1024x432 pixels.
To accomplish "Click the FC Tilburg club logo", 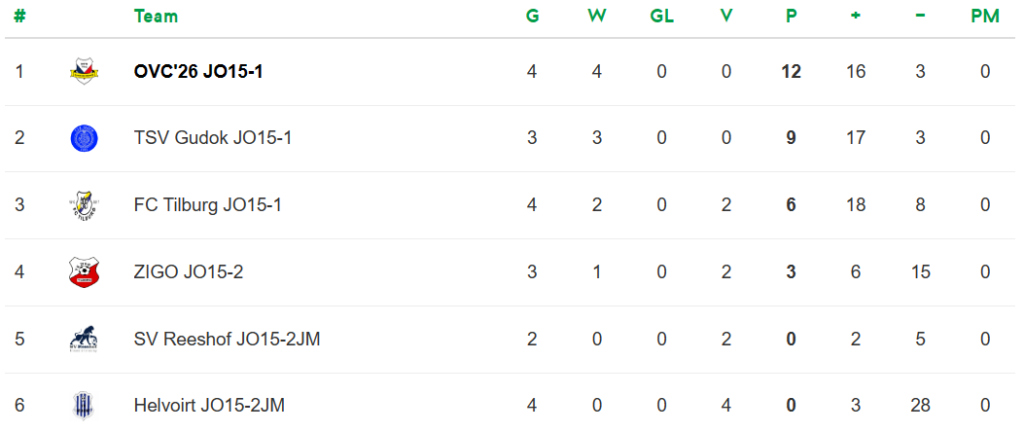I will [84, 205].
